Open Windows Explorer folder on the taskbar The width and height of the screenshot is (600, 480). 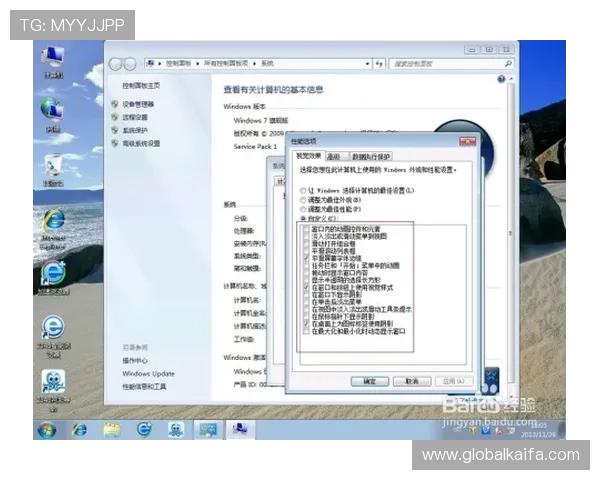click(x=112, y=430)
